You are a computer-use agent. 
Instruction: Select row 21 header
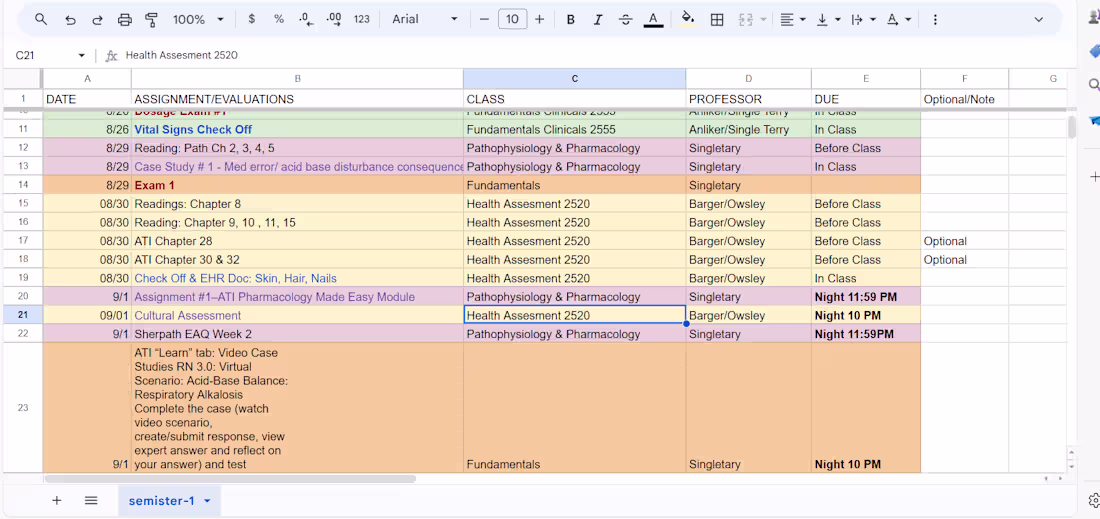pos(23,316)
